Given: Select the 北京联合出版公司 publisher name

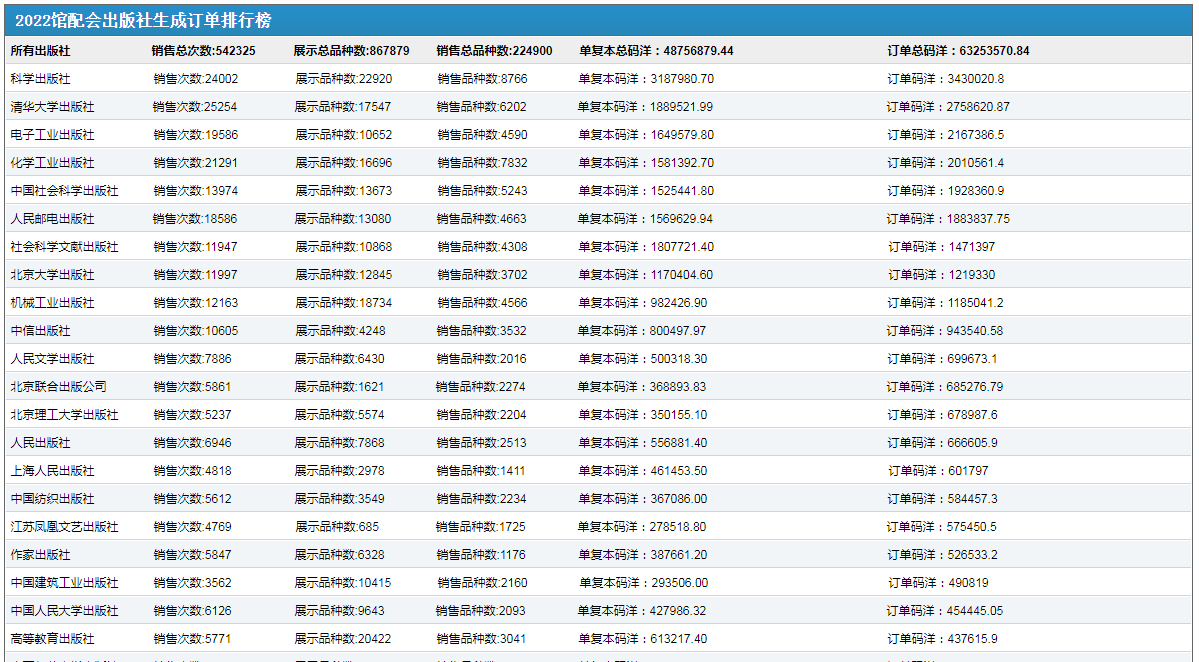Looking at the screenshot, I should [x=58, y=386].
